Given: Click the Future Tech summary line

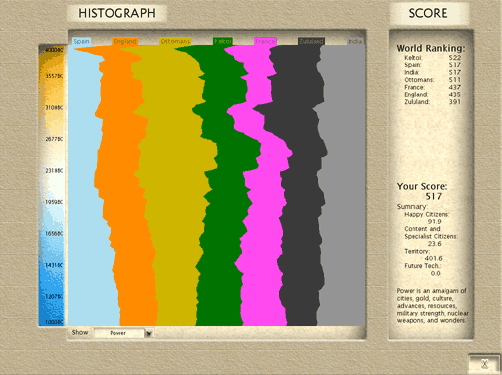Looking at the screenshot, I should pyautogui.click(x=422, y=270).
